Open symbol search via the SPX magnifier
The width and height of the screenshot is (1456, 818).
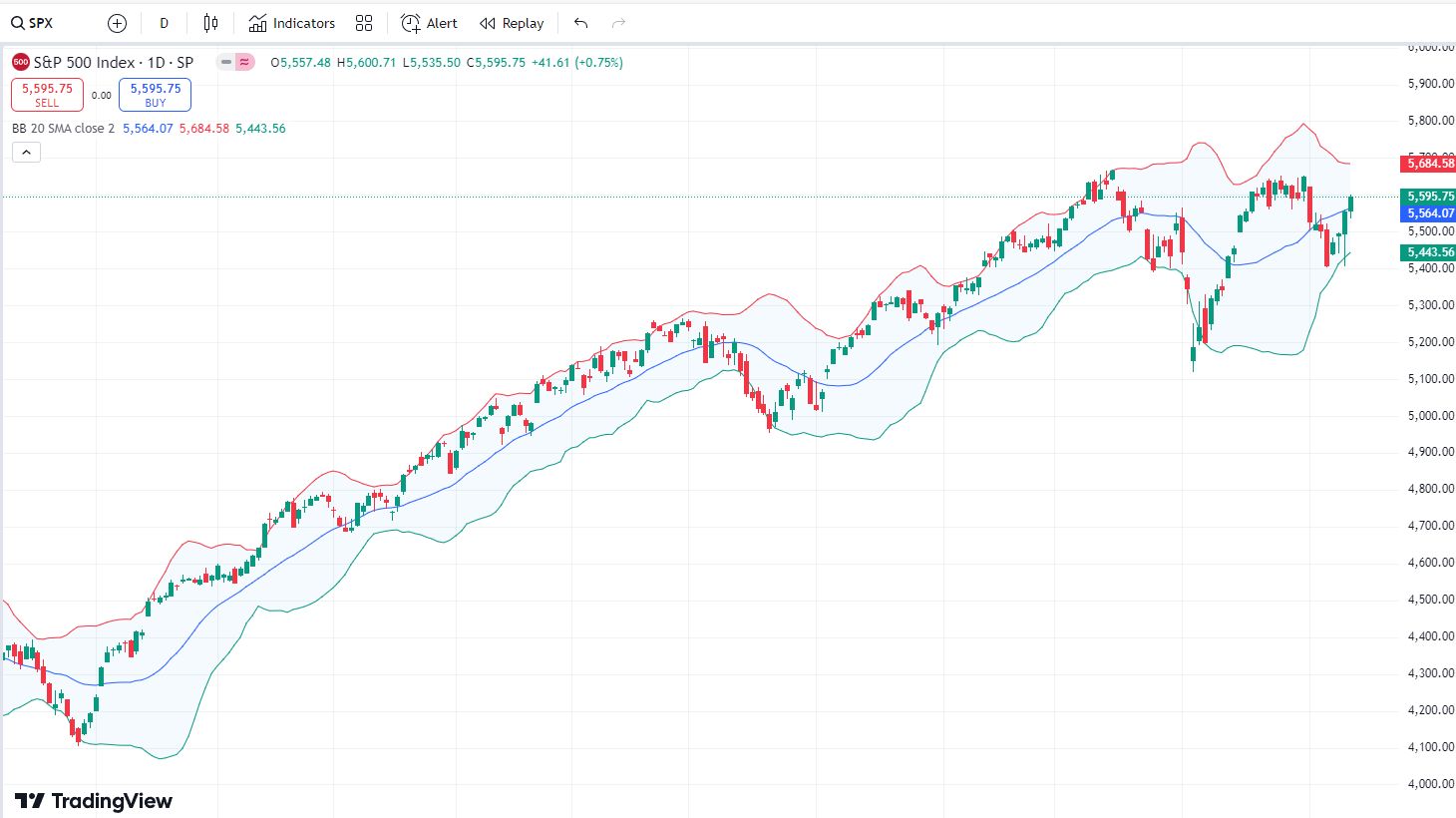(x=17, y=23)
